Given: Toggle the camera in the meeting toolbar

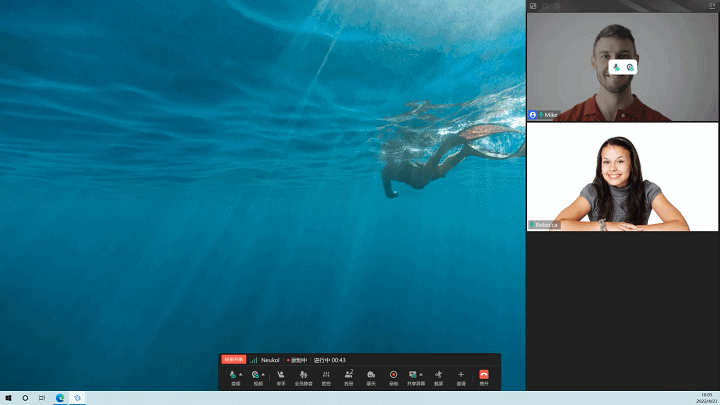Looking at the screenshot, I should coord(255,375).
